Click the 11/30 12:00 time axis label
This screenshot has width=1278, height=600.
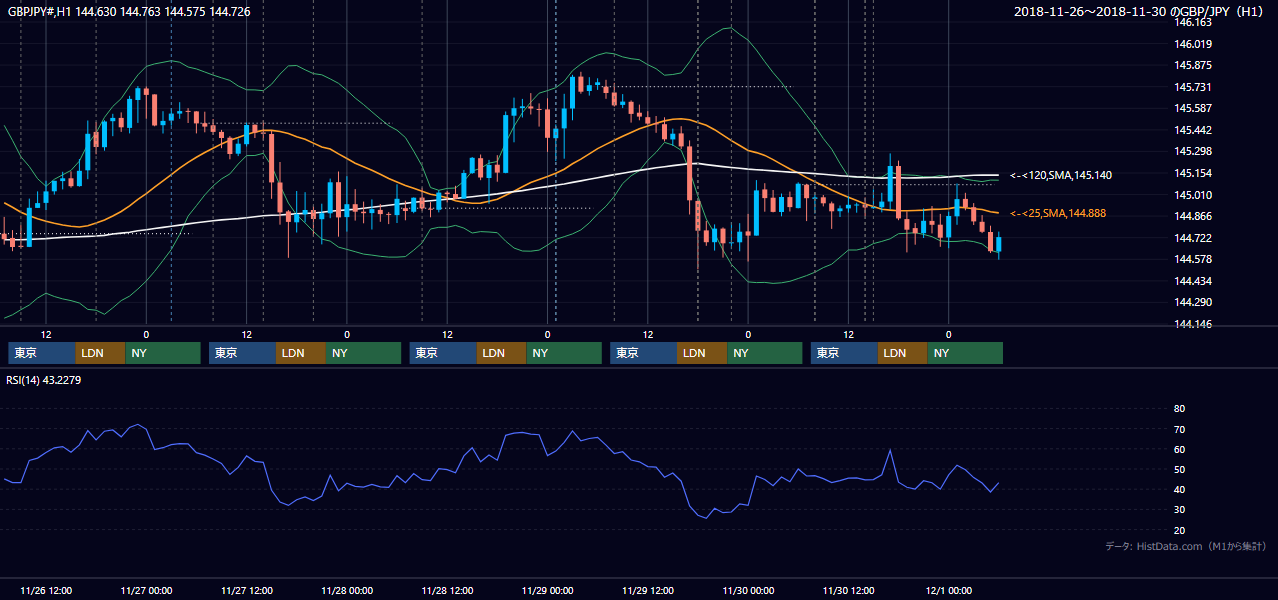(848, 590)
